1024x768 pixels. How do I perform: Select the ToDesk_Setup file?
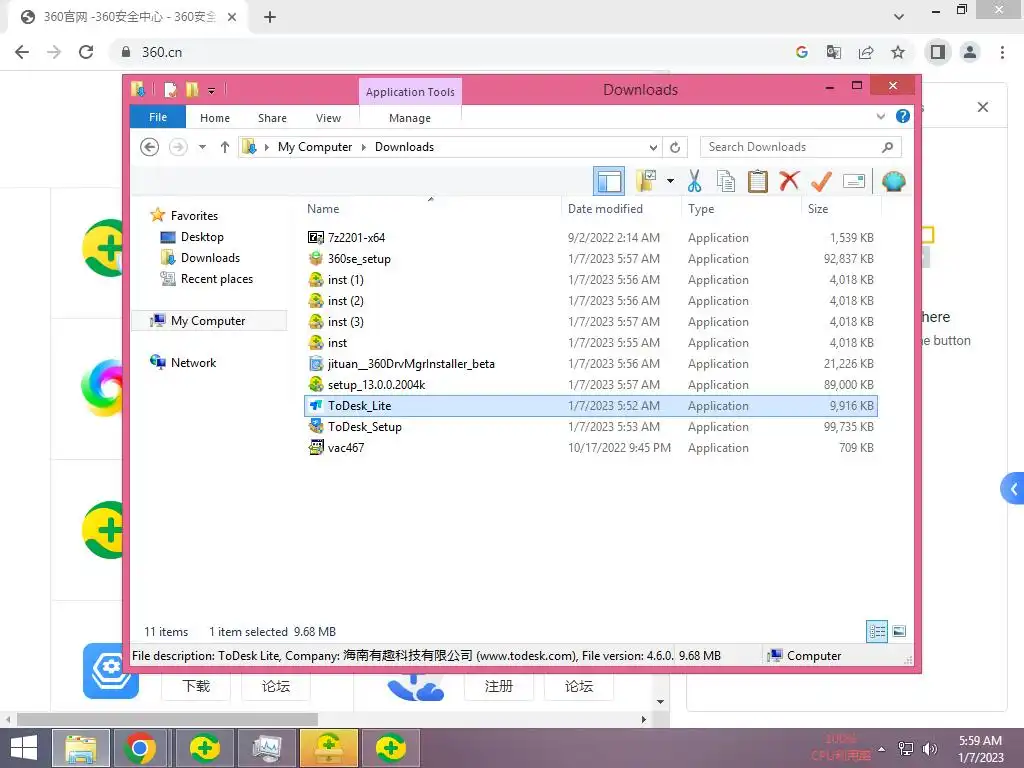point(590,426)
